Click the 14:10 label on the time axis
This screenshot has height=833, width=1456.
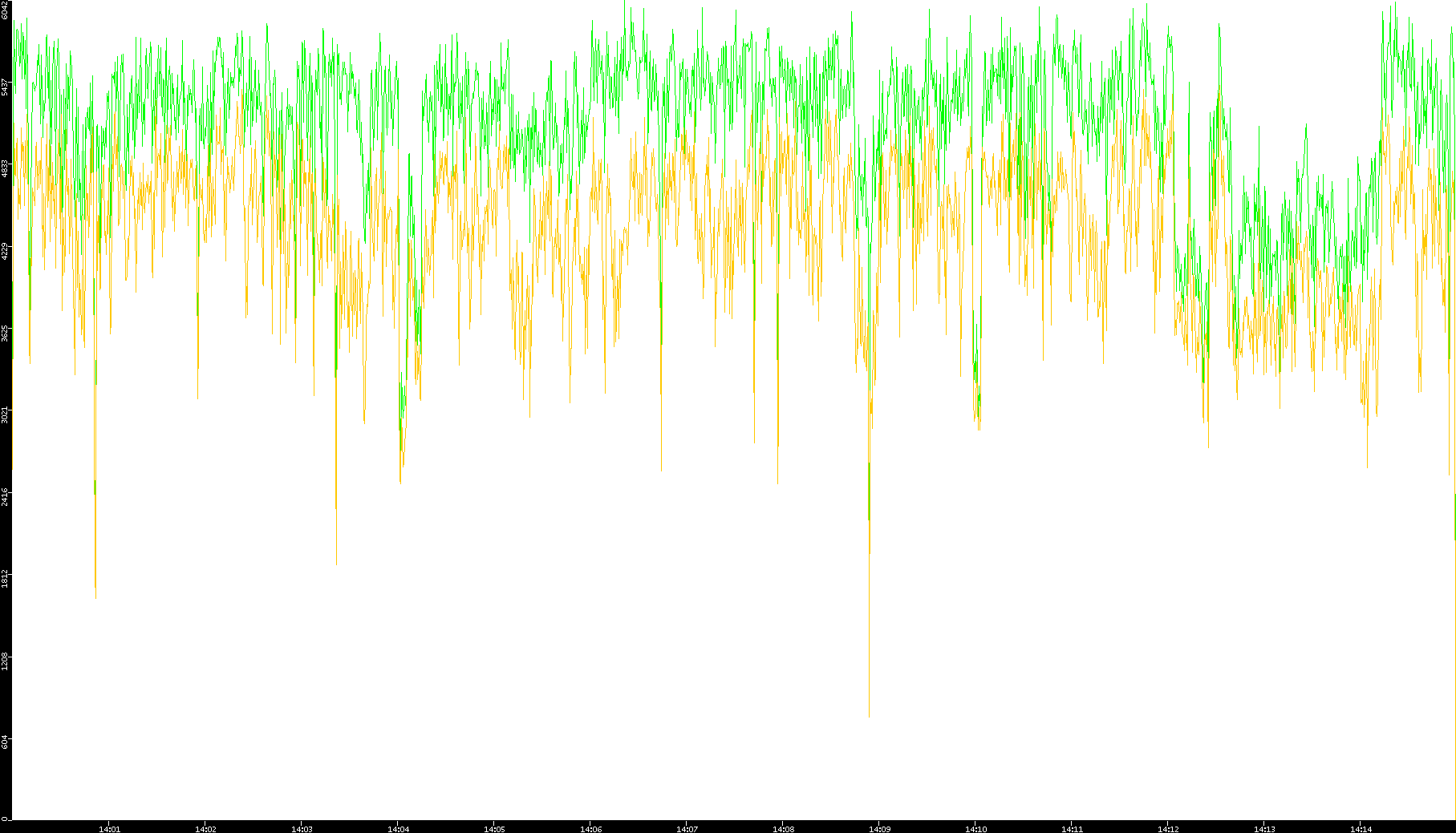[x=975, y=829]
